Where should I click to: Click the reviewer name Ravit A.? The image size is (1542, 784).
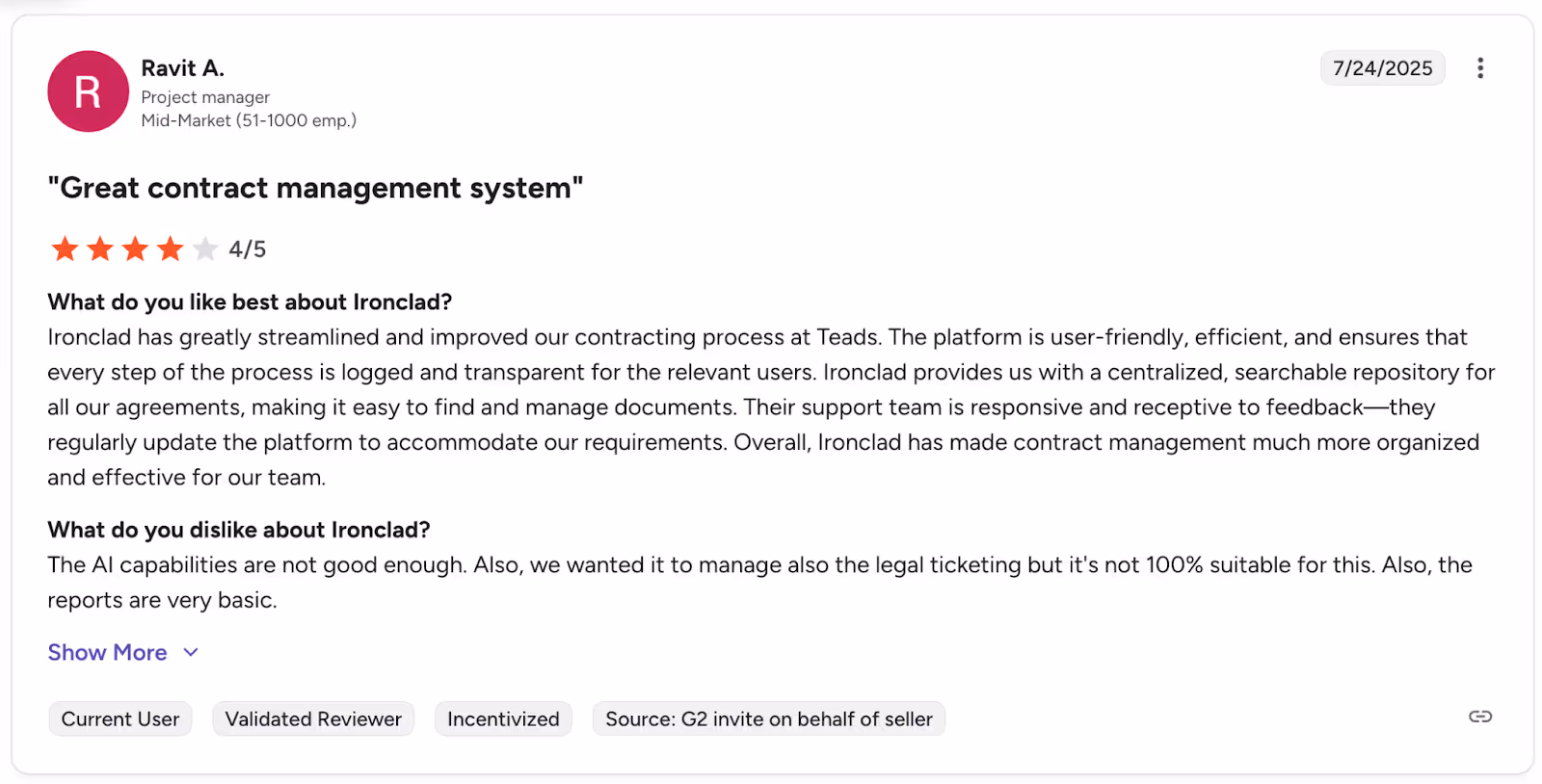[x=182, y=67]
